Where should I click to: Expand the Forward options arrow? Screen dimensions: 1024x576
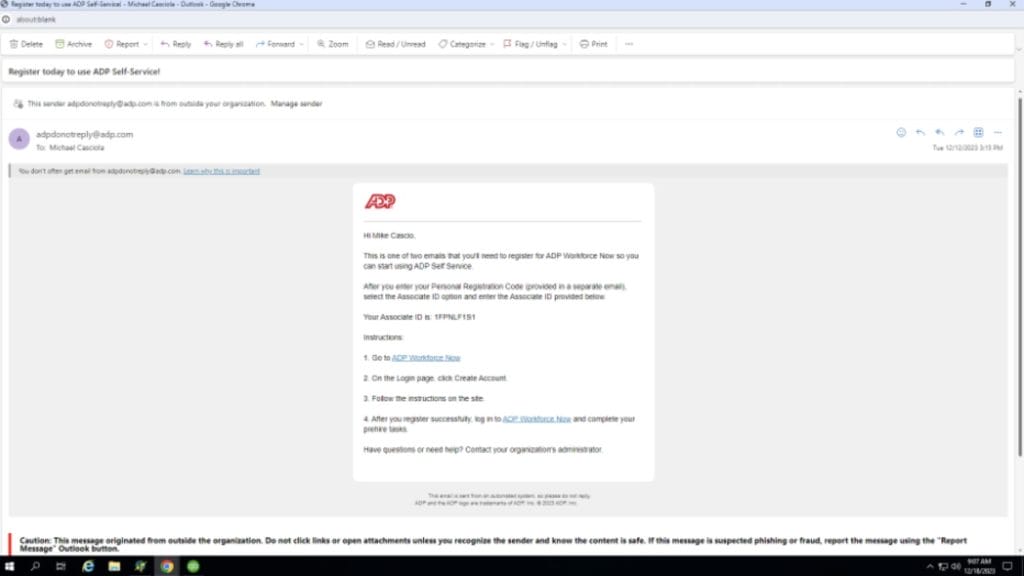coord(302,44)
